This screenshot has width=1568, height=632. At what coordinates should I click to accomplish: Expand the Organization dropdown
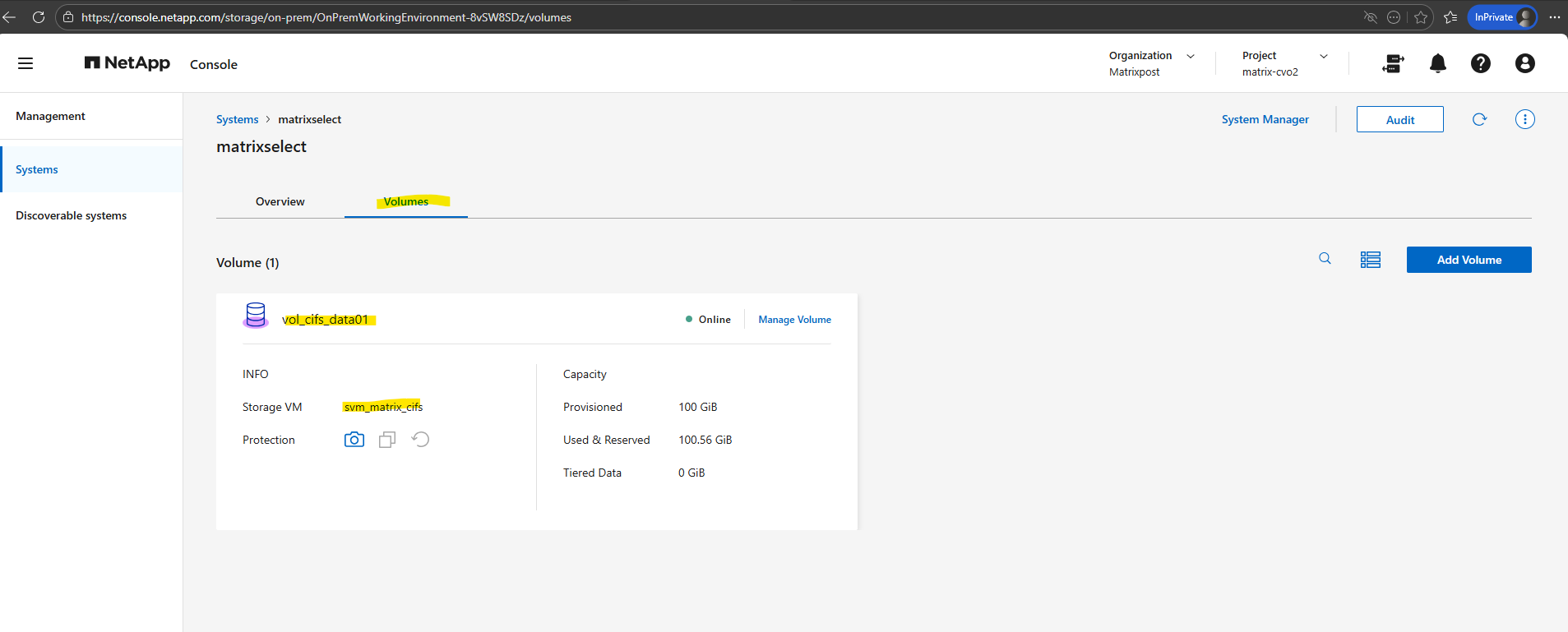(1190, 56)
